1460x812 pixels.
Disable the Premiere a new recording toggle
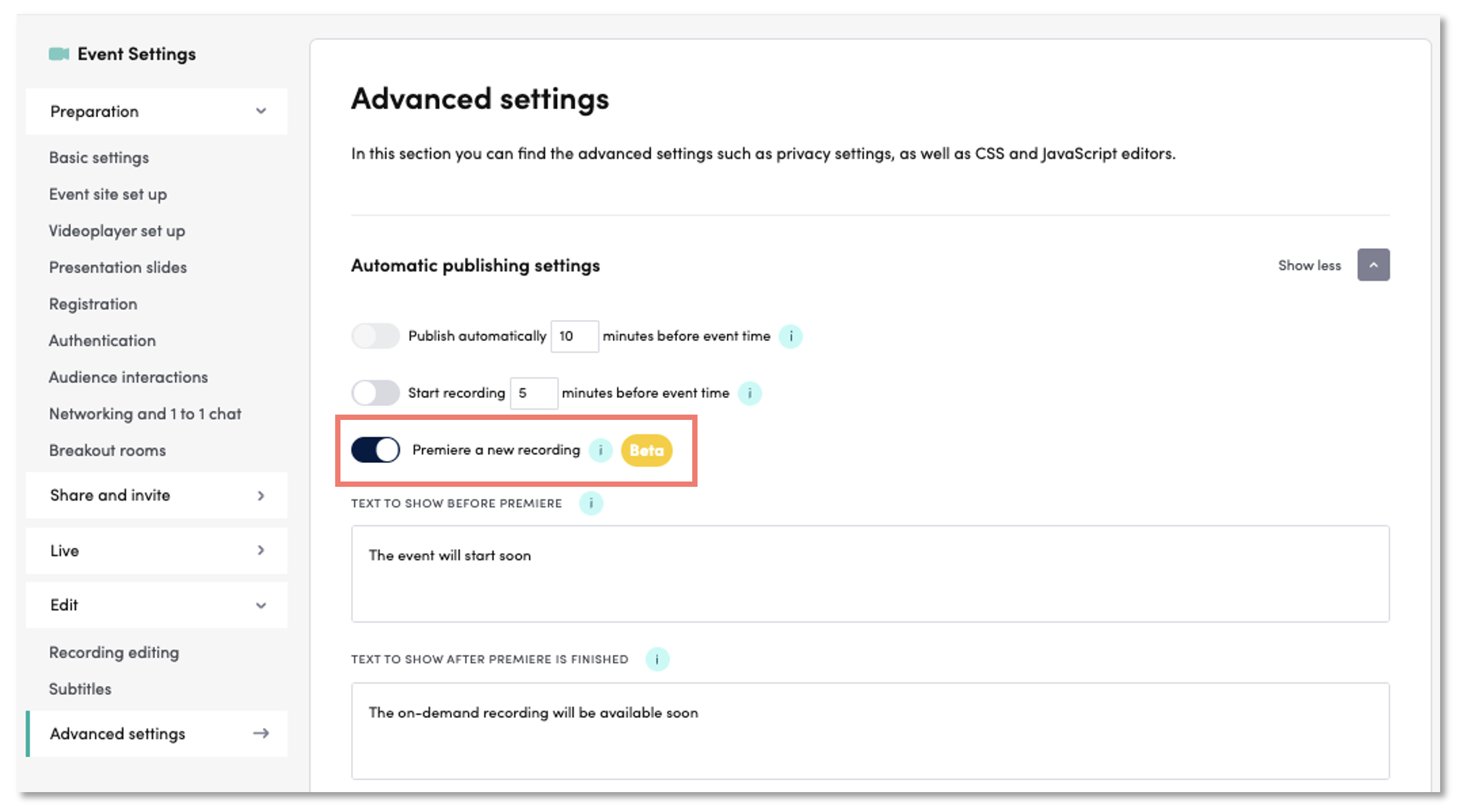coord(376,450)
